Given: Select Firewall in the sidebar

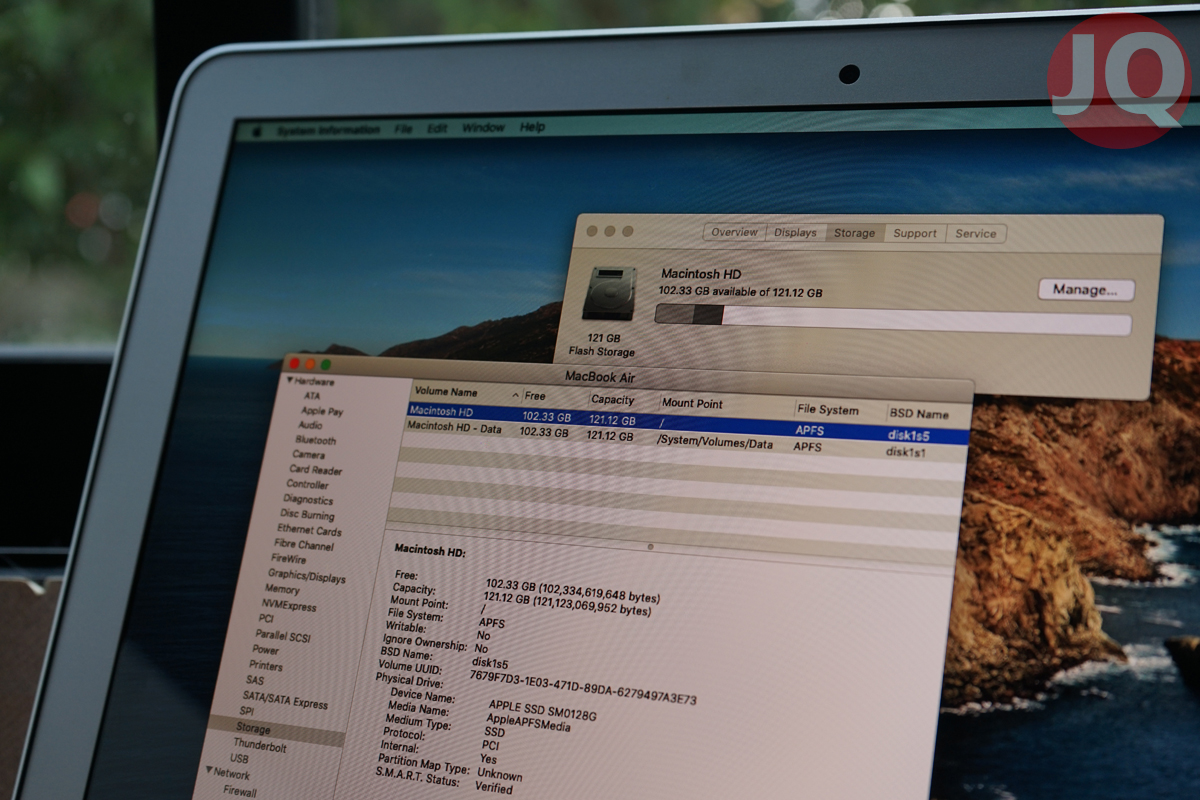Looking at the screenshot, I should coord(239,791).
